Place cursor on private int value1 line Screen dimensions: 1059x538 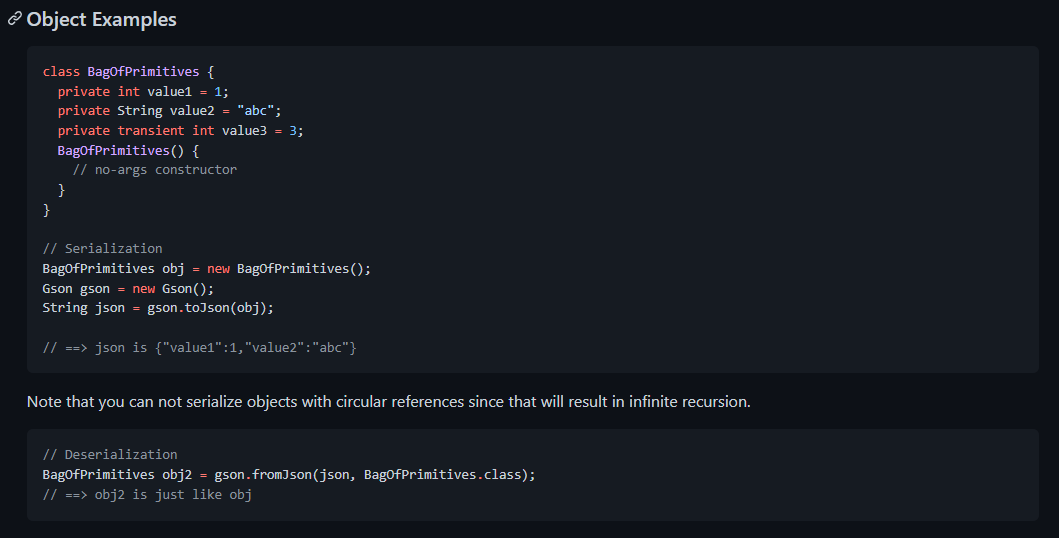(x=133, y=91)
